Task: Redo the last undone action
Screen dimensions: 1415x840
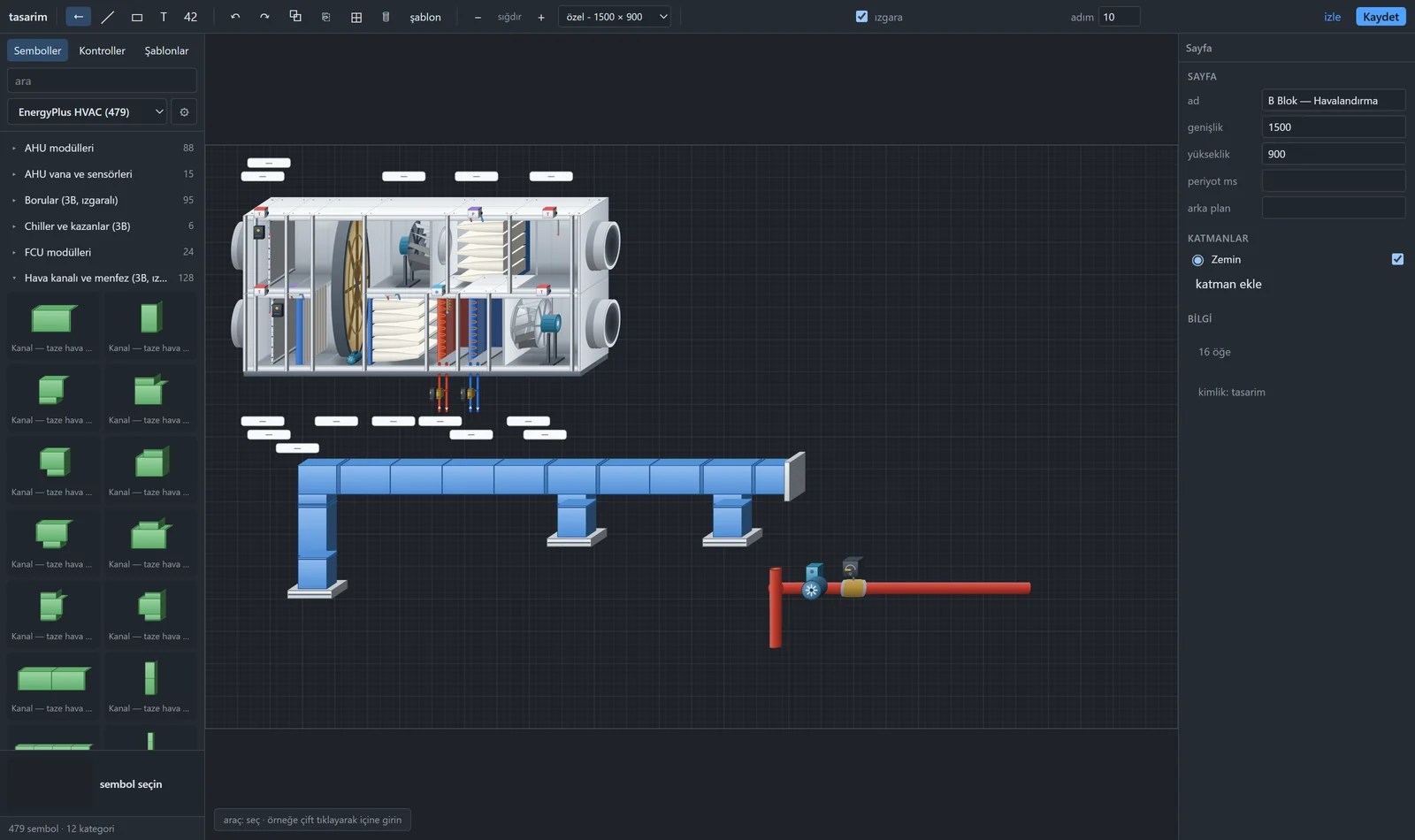Action: [x=264, y=17]
